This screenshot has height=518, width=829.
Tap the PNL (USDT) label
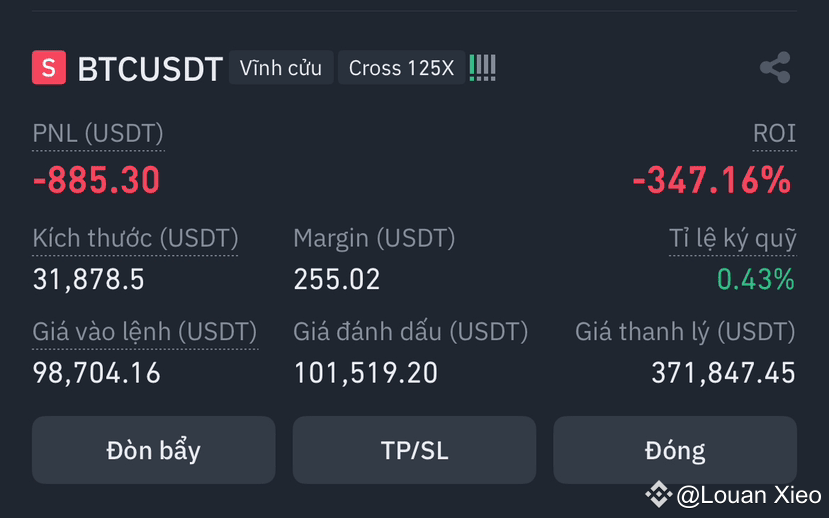point(98,133)
